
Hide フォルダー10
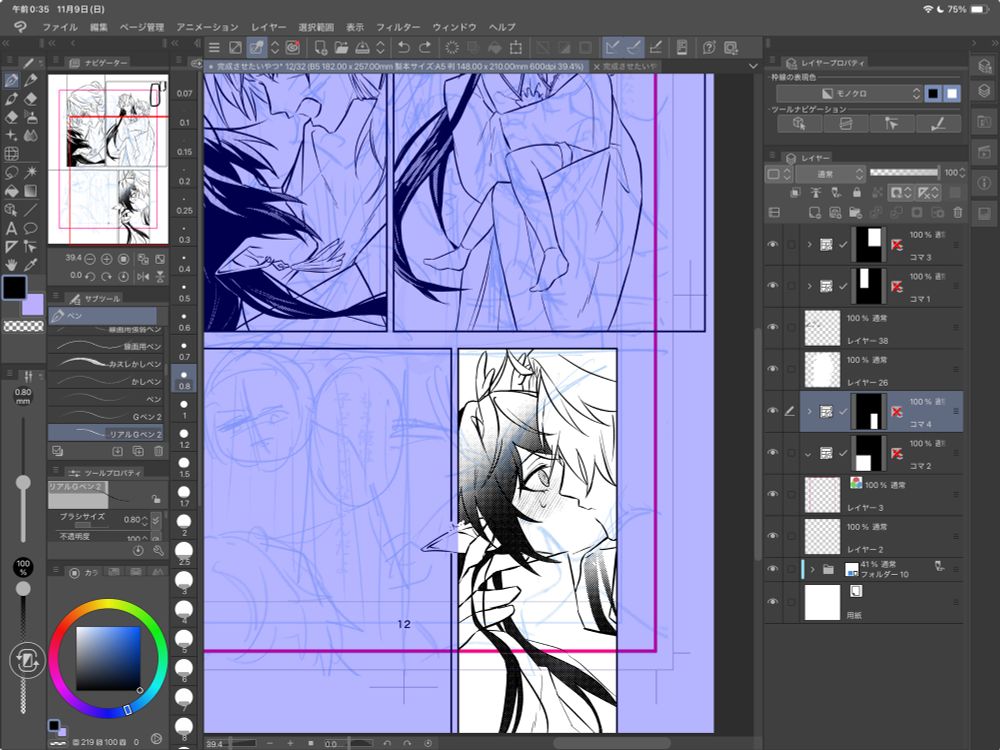coord(772,568)
